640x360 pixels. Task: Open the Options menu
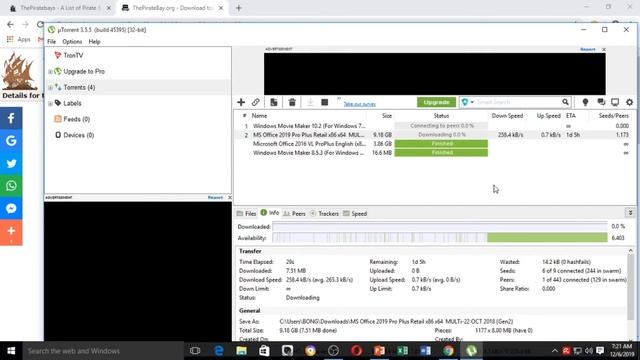click(72, 42)
